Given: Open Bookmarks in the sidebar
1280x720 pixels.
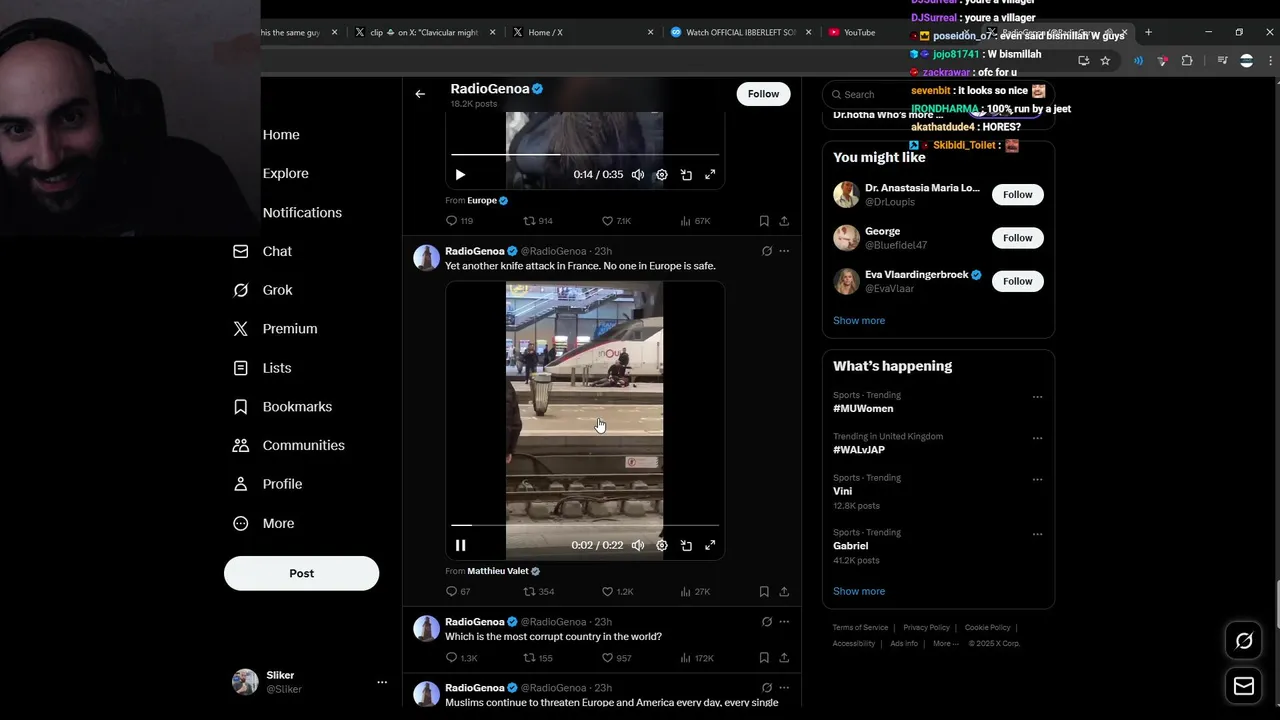Looking at the screenshot, I should click(x=282, y=407).
